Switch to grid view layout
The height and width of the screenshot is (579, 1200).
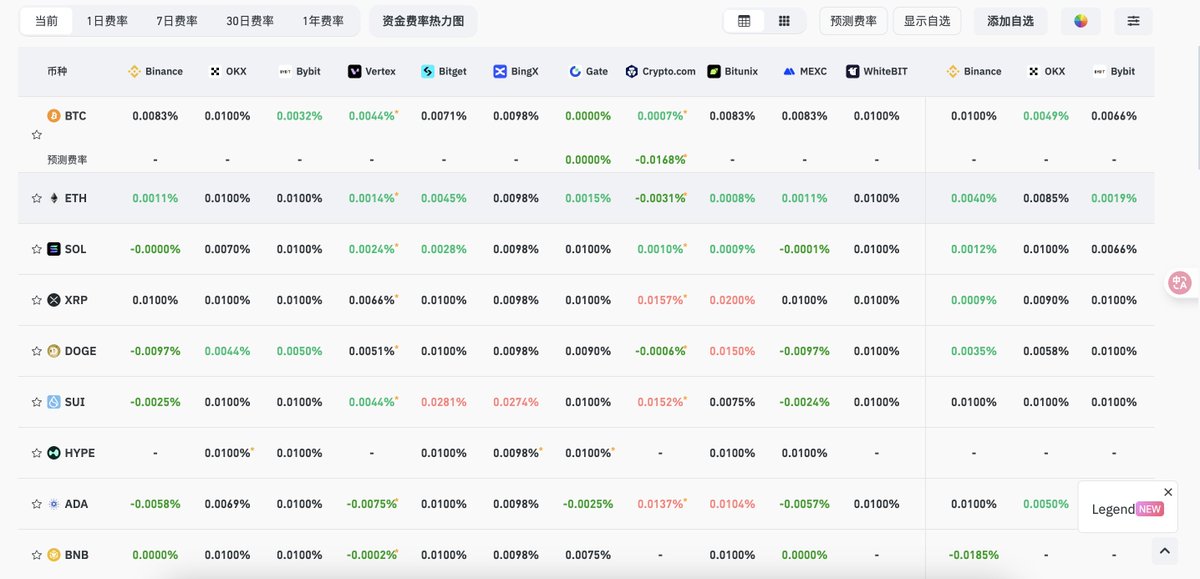[x=784, y=21]
